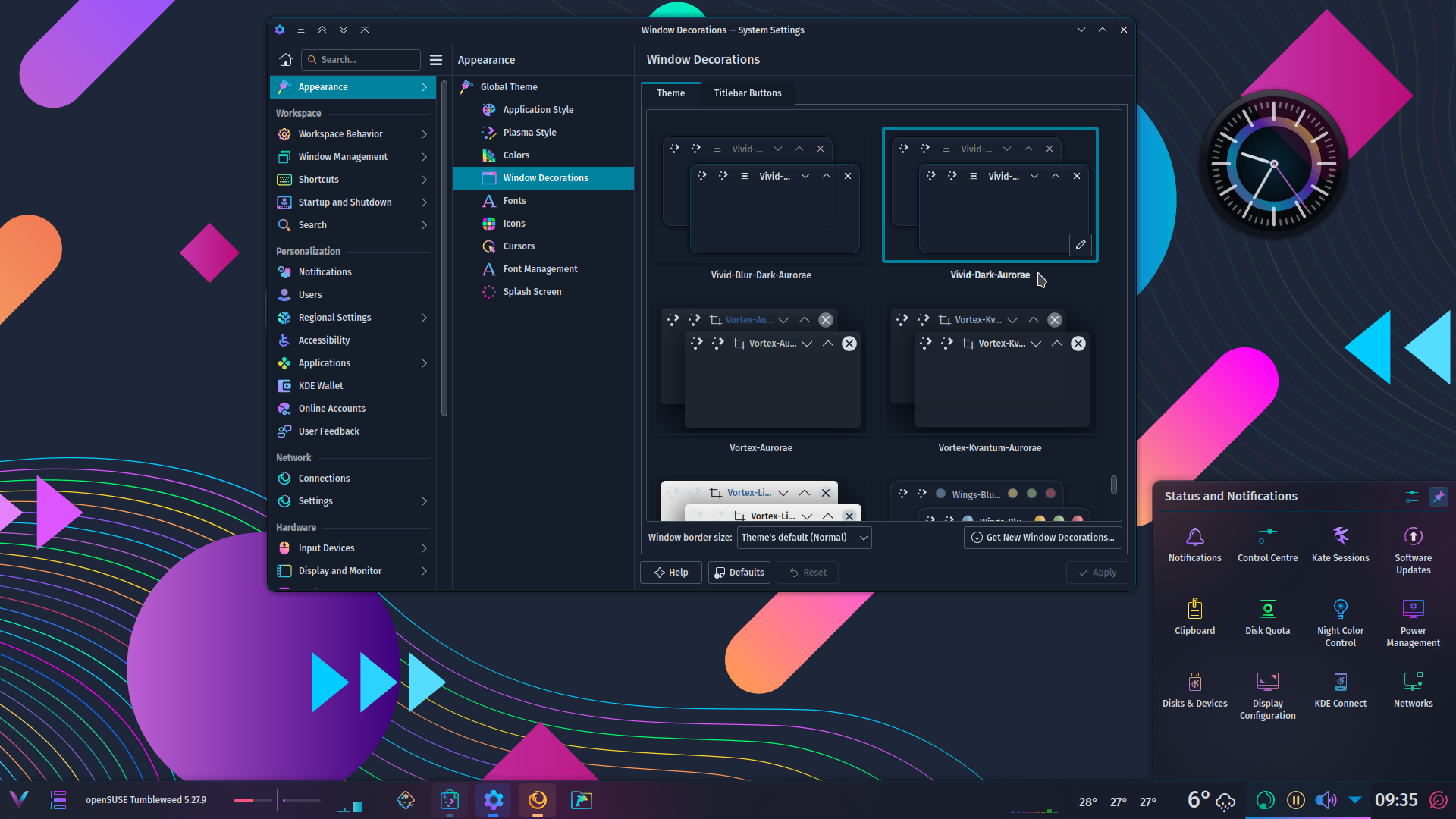Configure system tray via sliders icon
The image size is (1456, 819).
click(1411, 497)
